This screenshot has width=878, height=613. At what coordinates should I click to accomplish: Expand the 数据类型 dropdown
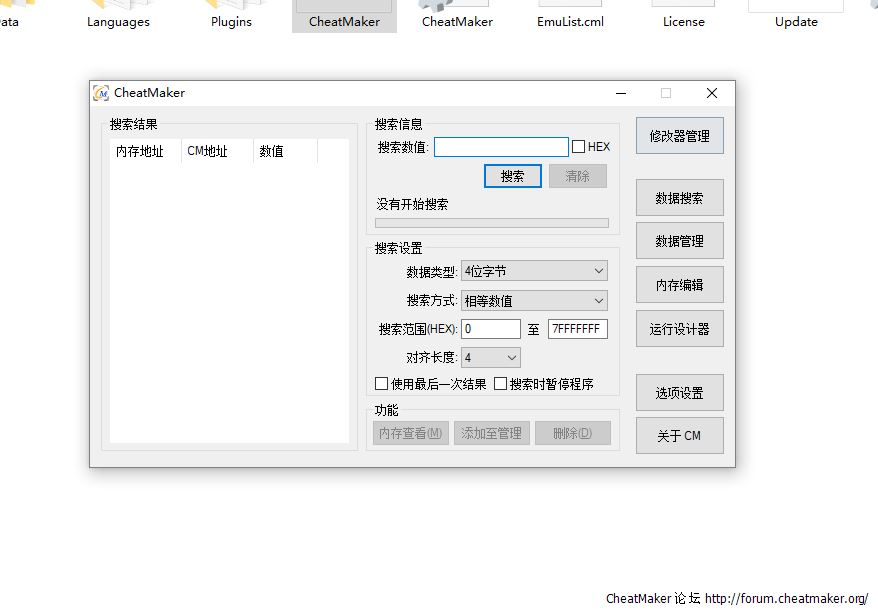(534, 271)
